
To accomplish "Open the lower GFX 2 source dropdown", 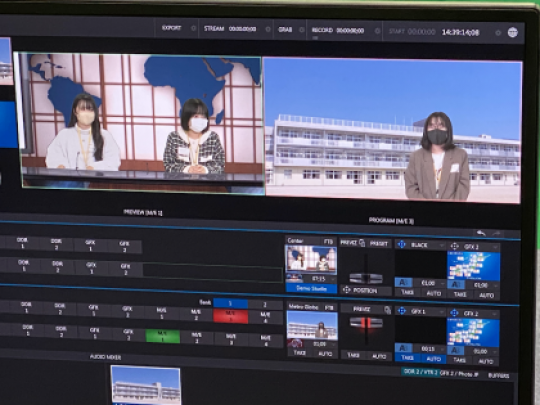I will [x=495, y=314].
